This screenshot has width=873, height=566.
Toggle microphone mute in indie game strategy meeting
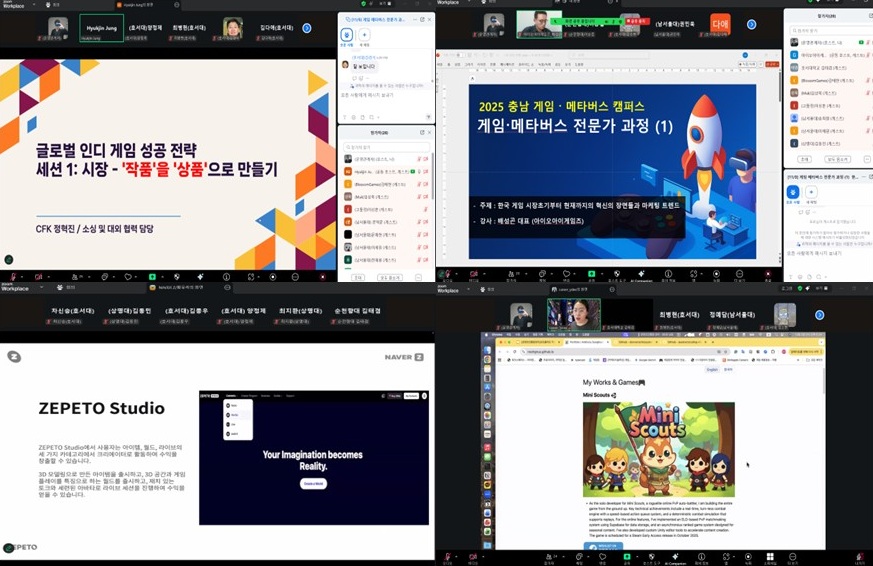point(12,277)
